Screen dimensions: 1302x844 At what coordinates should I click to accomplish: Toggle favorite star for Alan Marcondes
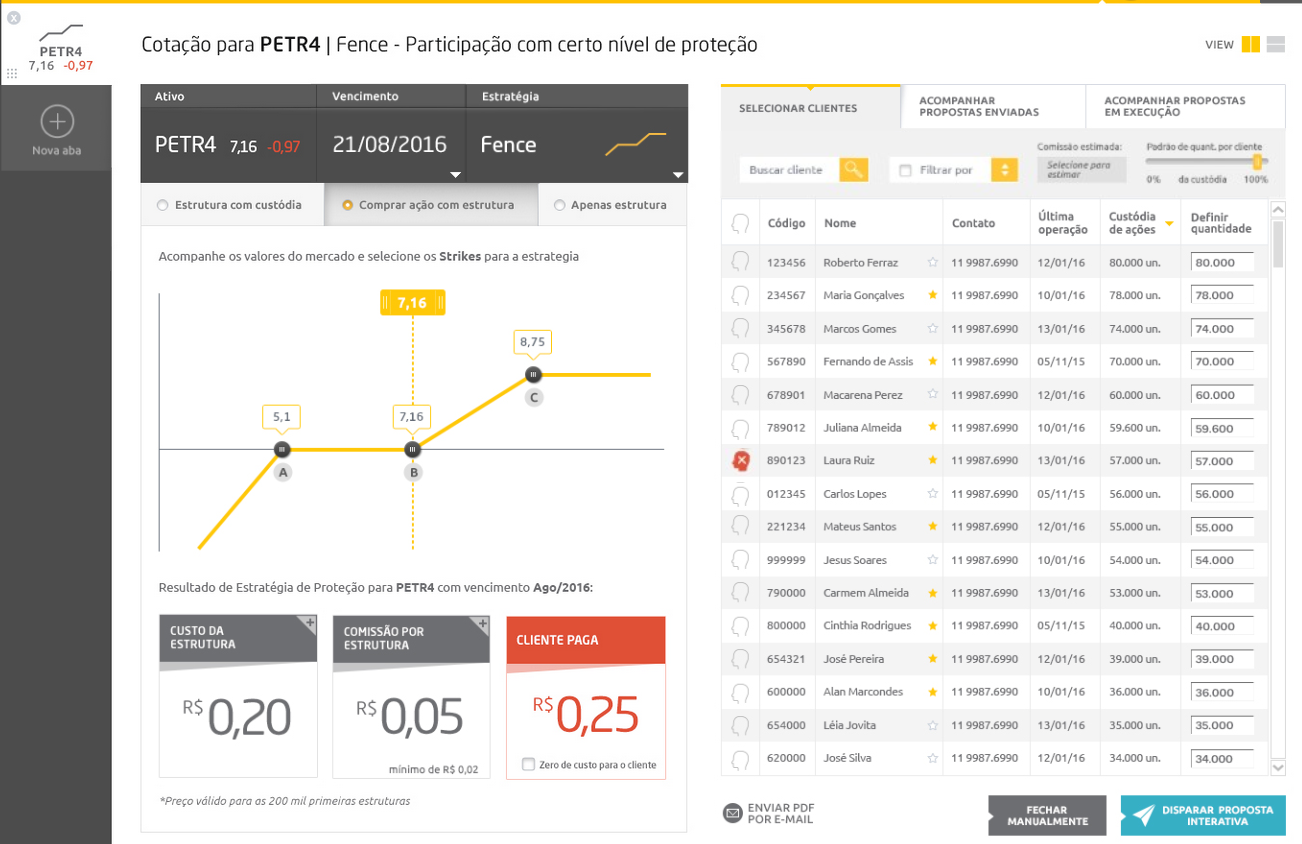pyautogui.click(x=933, y=692)
